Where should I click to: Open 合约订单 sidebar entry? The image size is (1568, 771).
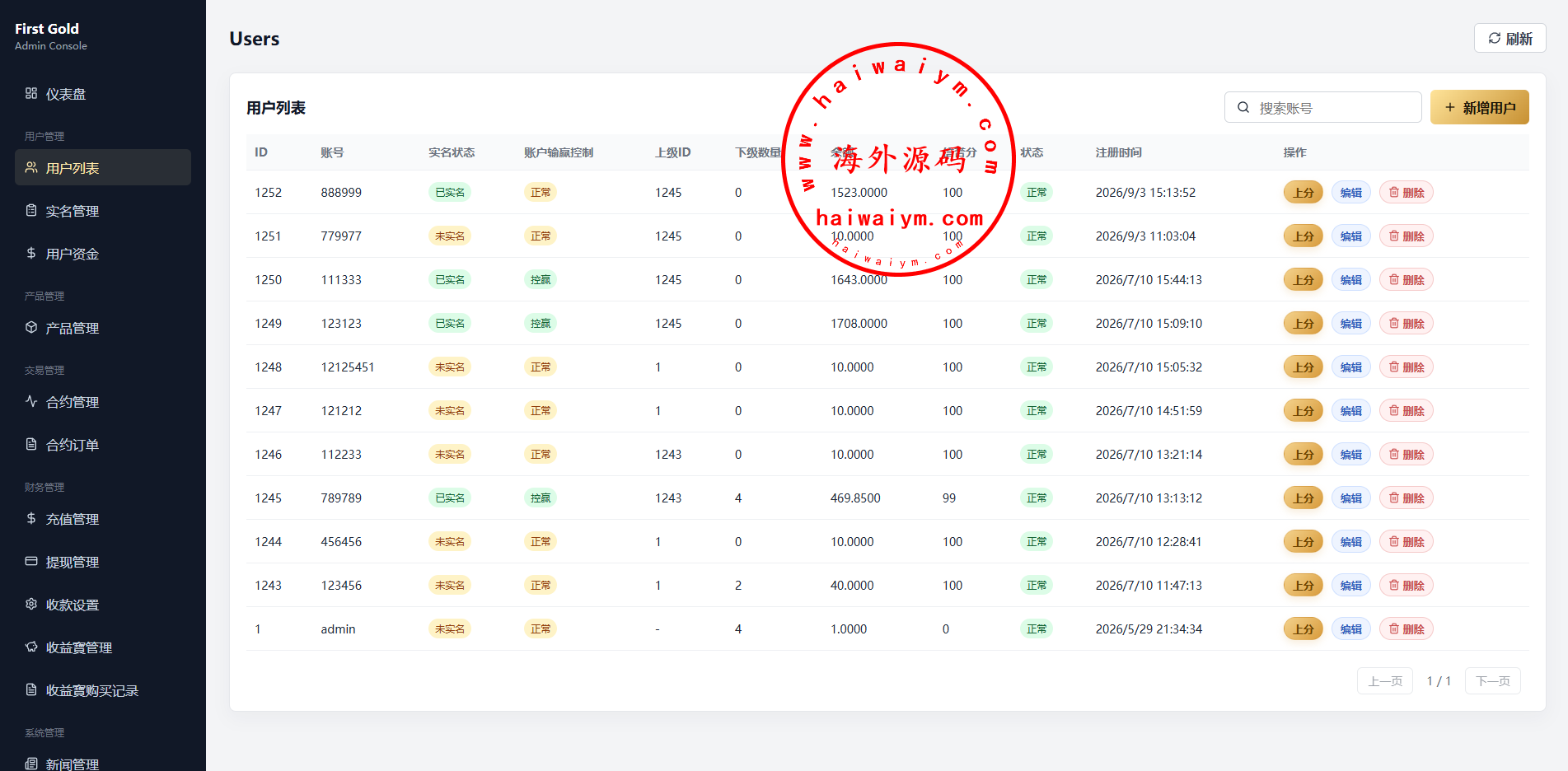tap(103, 445)
